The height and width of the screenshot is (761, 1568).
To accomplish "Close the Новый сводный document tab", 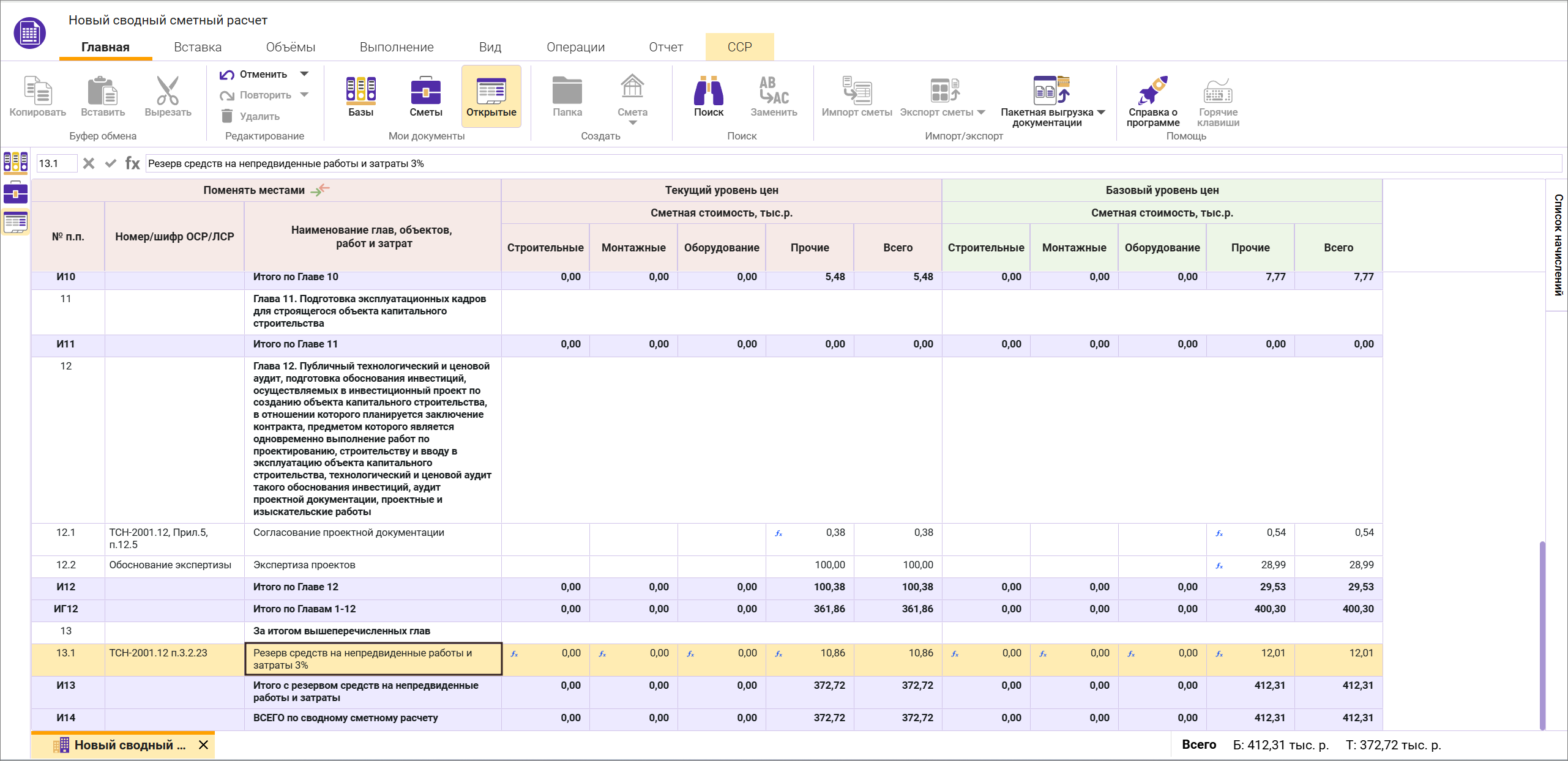I will (204, 744).
